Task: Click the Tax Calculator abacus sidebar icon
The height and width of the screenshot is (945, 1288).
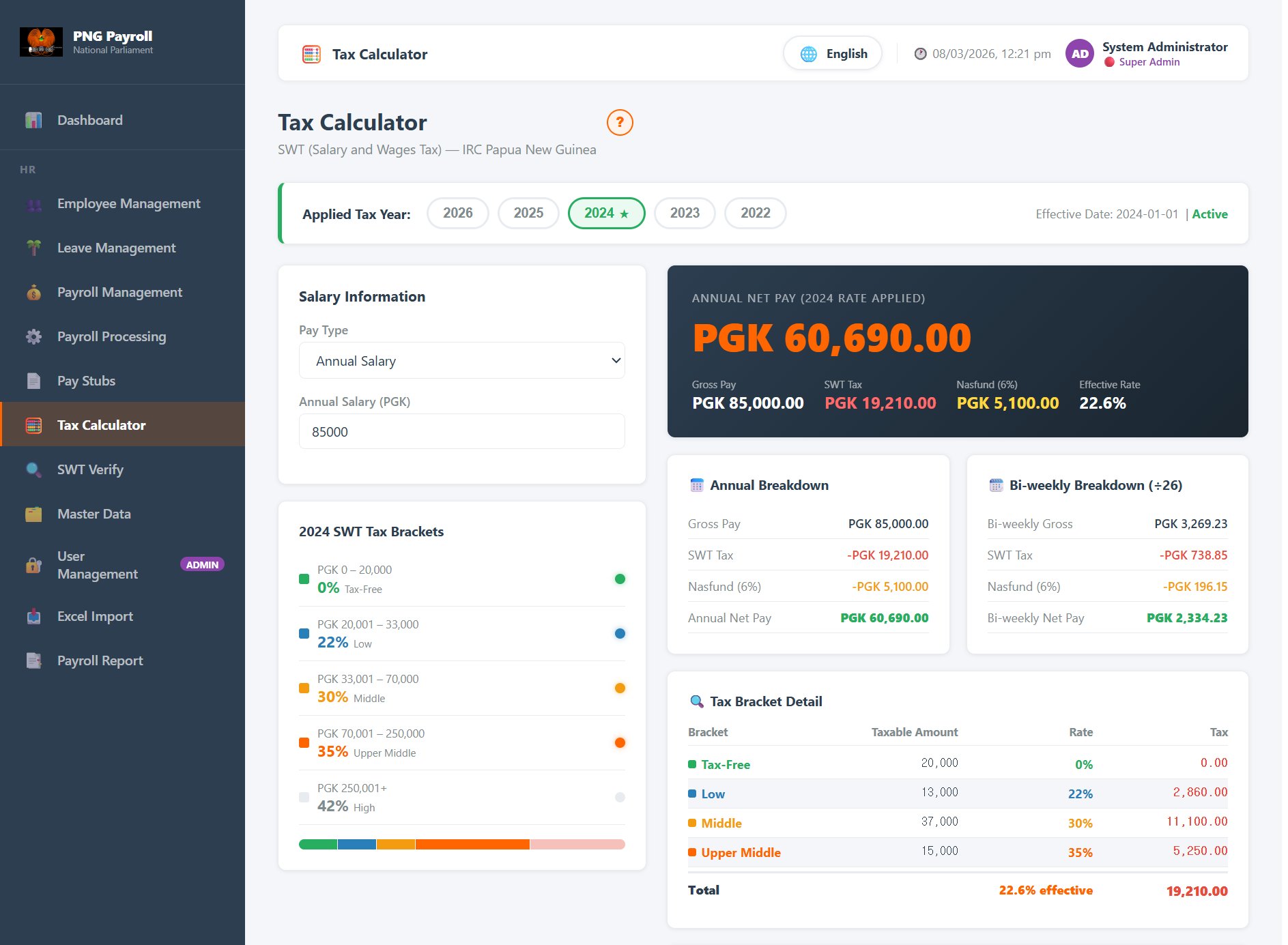Action: pos(33,426)
